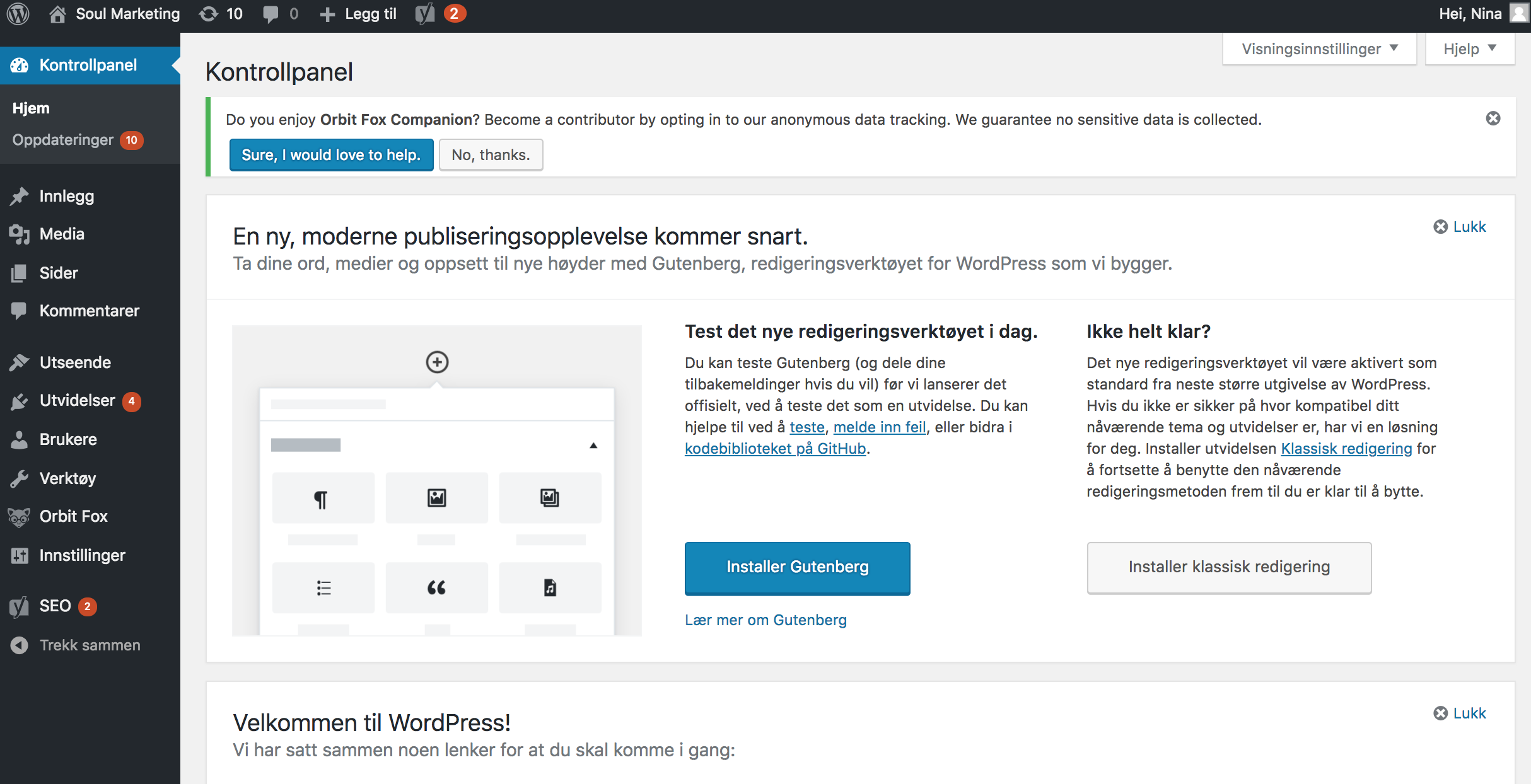Click quote block icon in preview
1531x784 pixels.
pos(437,588)
